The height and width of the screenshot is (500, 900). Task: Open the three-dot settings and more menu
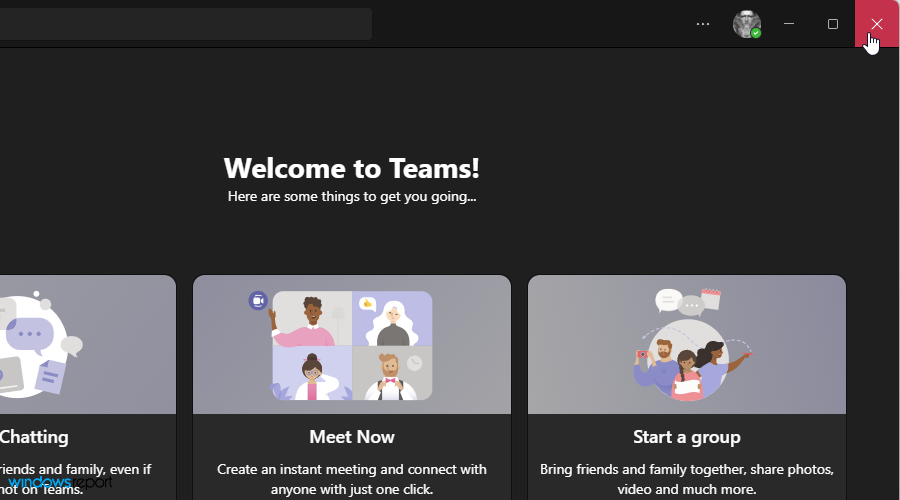tap(703, 24)
